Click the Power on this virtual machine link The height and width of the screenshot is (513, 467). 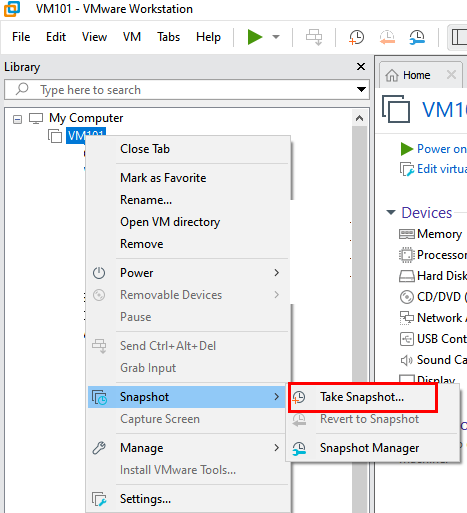(442, 149)
